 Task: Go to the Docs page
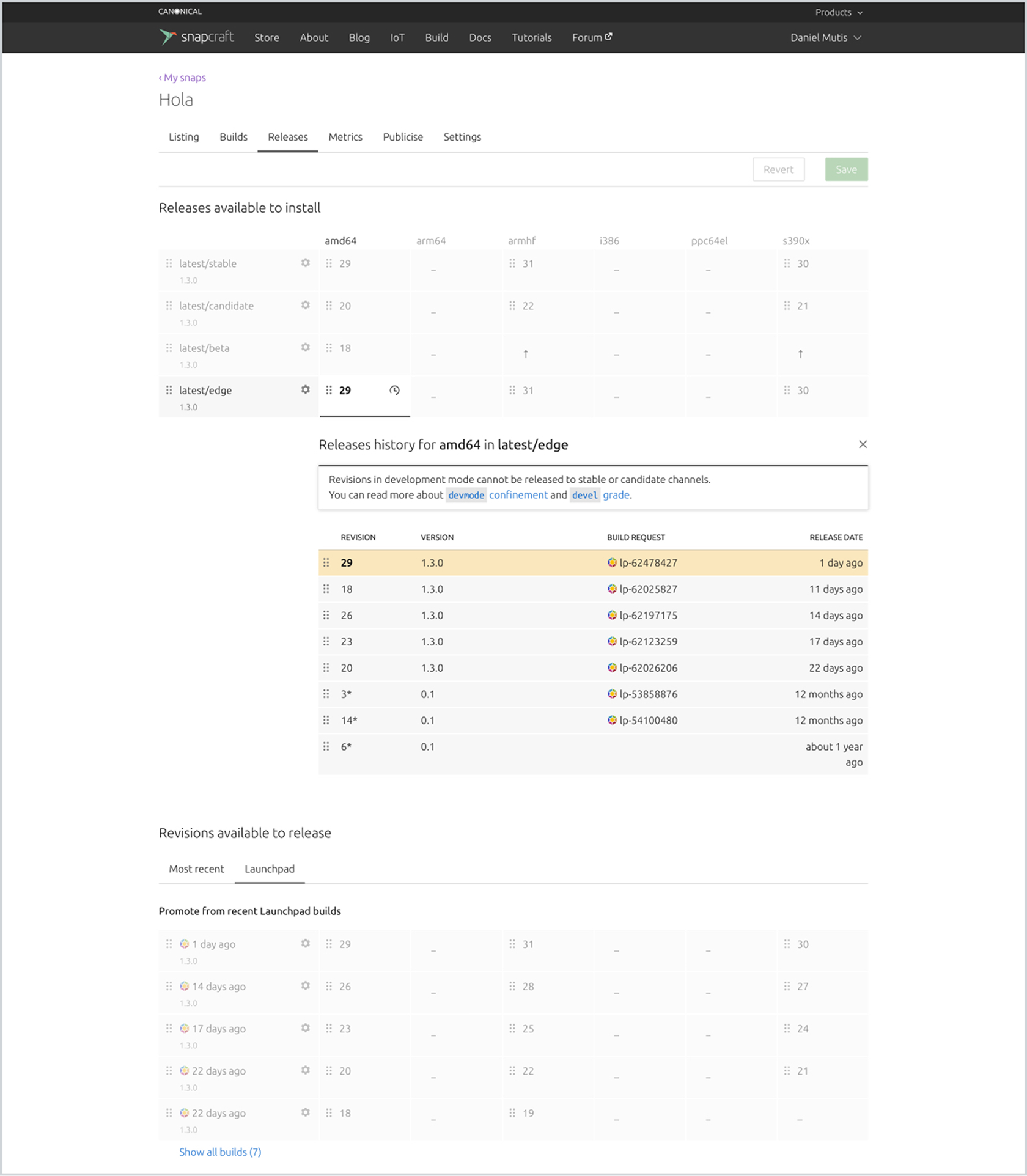click(x=480, y=37)
